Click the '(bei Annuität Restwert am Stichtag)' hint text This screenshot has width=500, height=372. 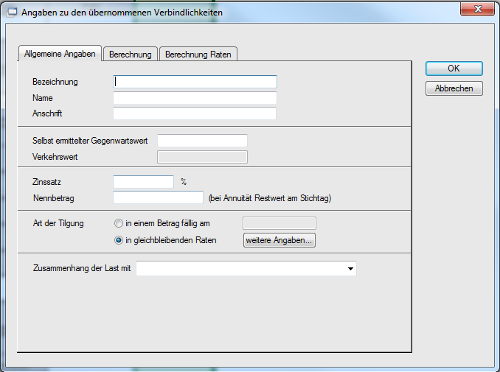pos(270,198)
